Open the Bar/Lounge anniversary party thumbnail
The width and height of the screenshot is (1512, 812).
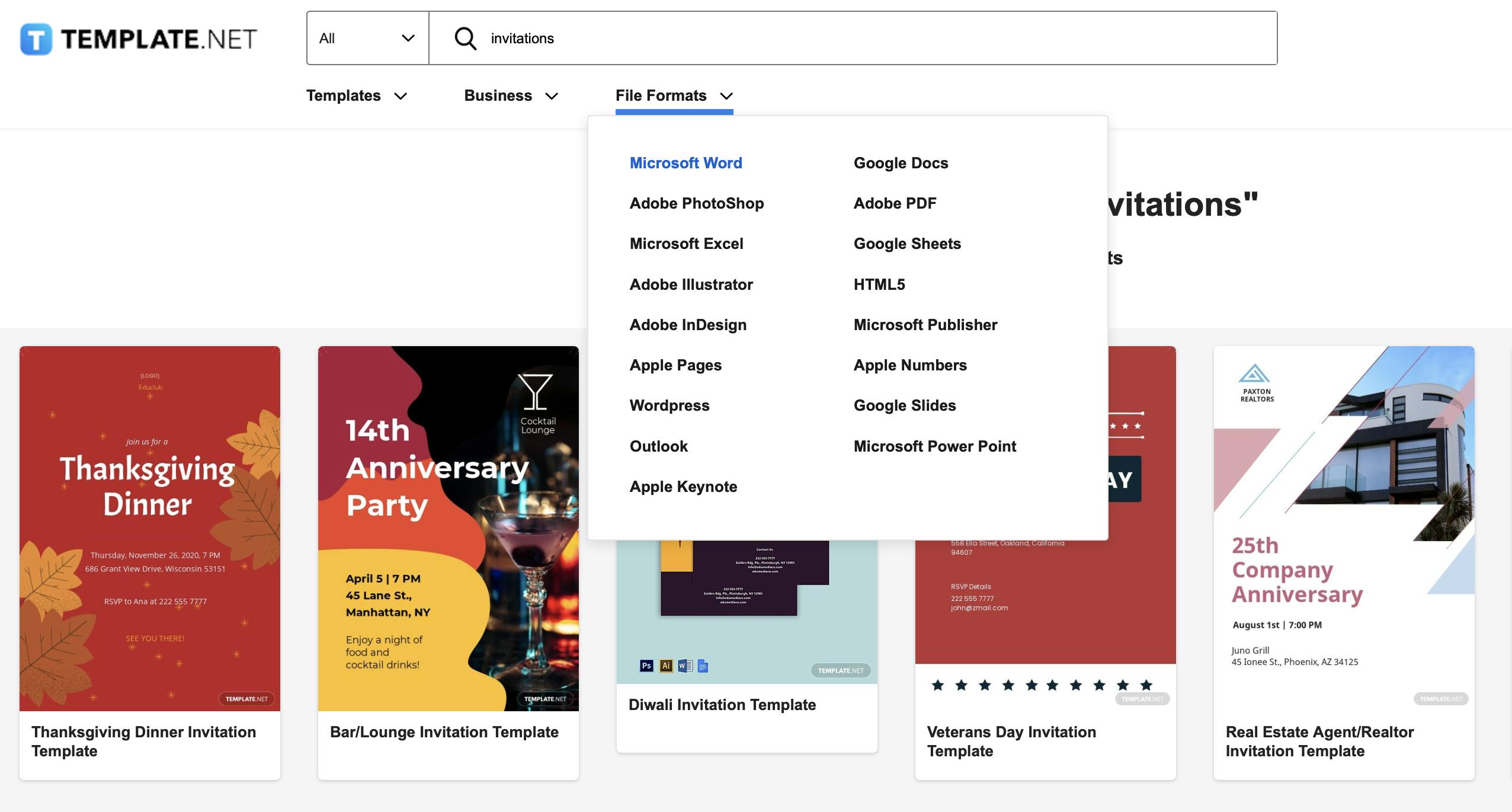[x=448, y=528]
